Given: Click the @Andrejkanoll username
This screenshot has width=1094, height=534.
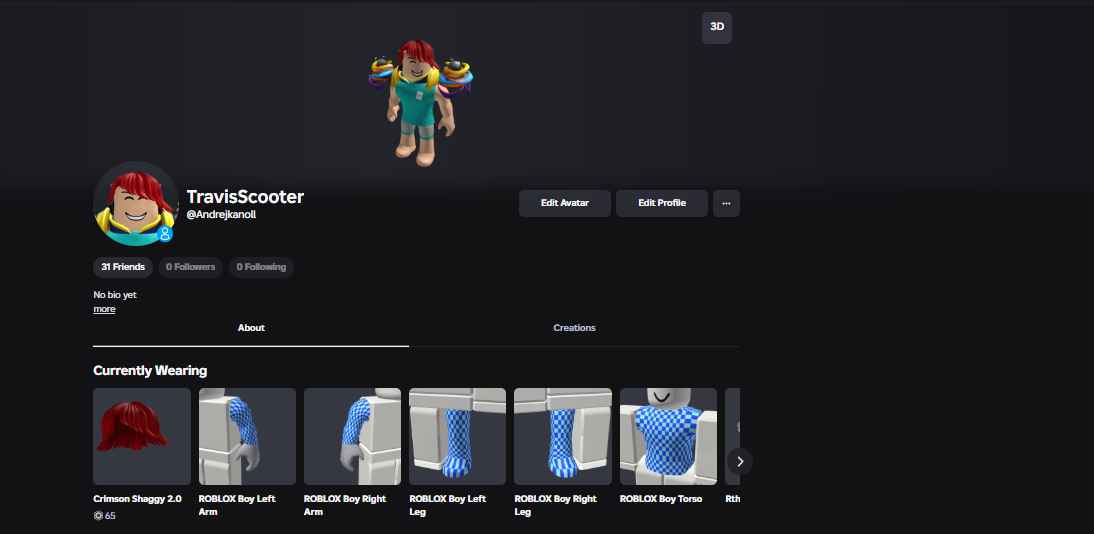Looking at the screenshot, I should [x=221, y=215].
